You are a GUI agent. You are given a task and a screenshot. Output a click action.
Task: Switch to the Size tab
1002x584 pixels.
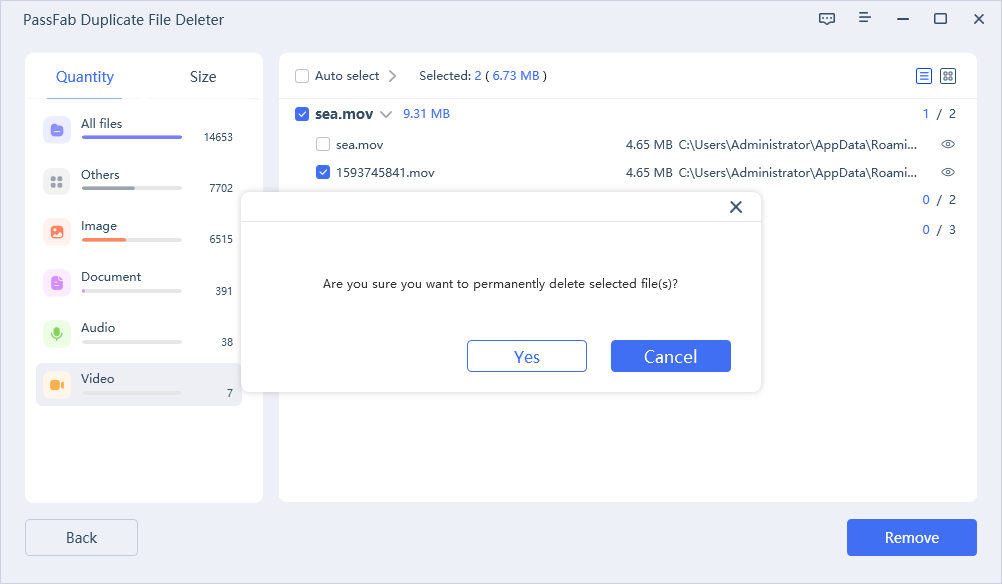(x=203, y=77)
